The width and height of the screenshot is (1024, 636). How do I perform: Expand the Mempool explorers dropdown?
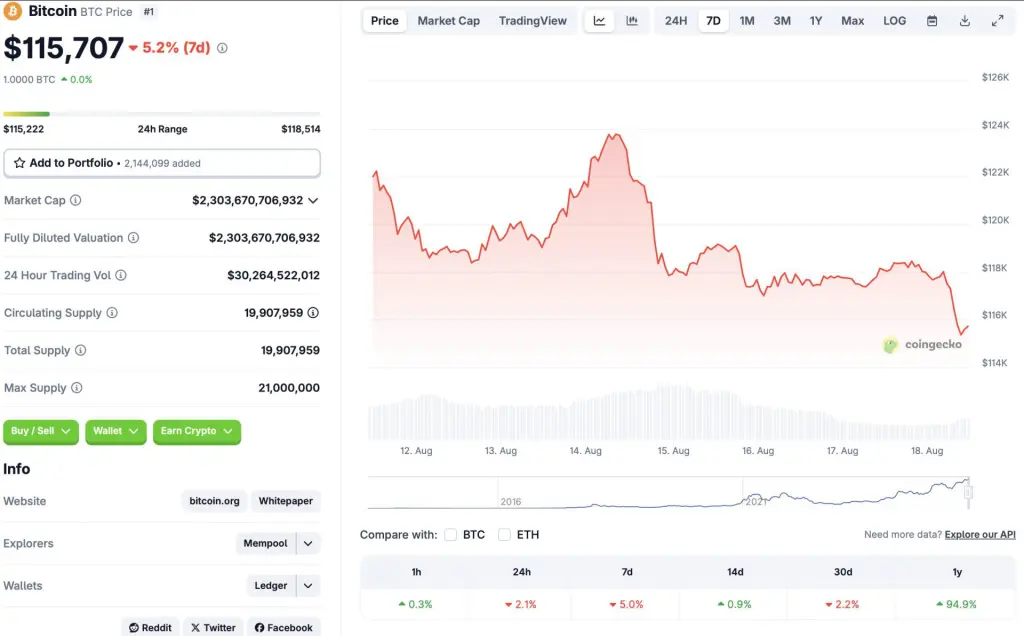pos(308,544)
